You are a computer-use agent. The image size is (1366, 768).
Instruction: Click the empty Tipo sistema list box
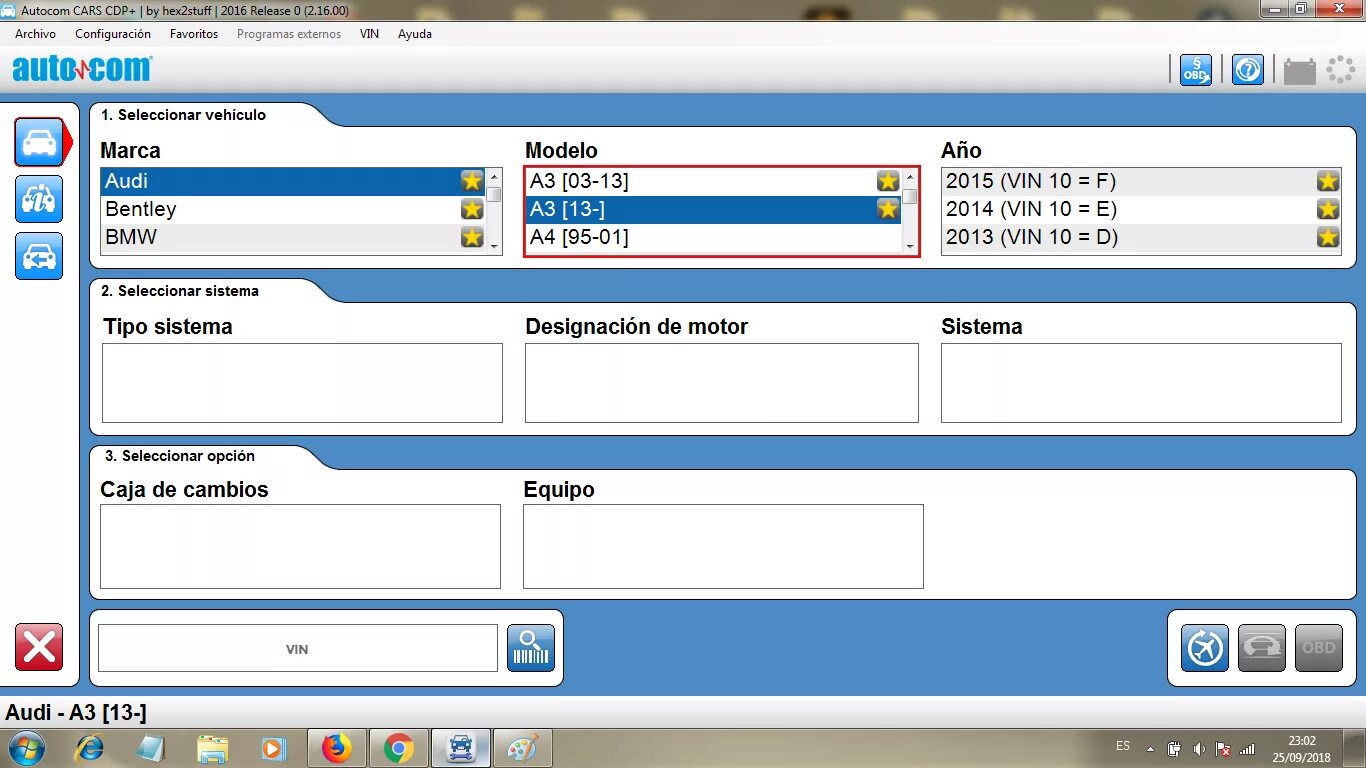pos(302,383)
